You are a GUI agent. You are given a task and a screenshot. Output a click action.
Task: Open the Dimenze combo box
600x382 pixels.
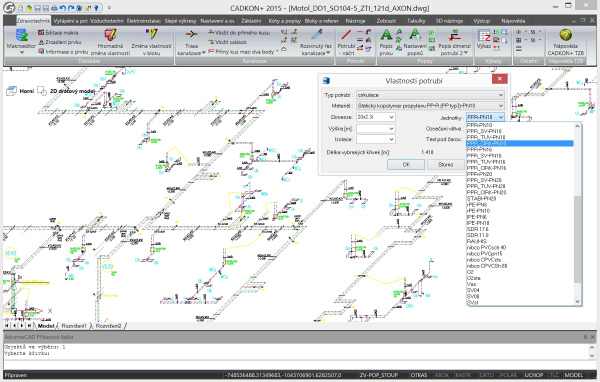[x=375, y=117]
